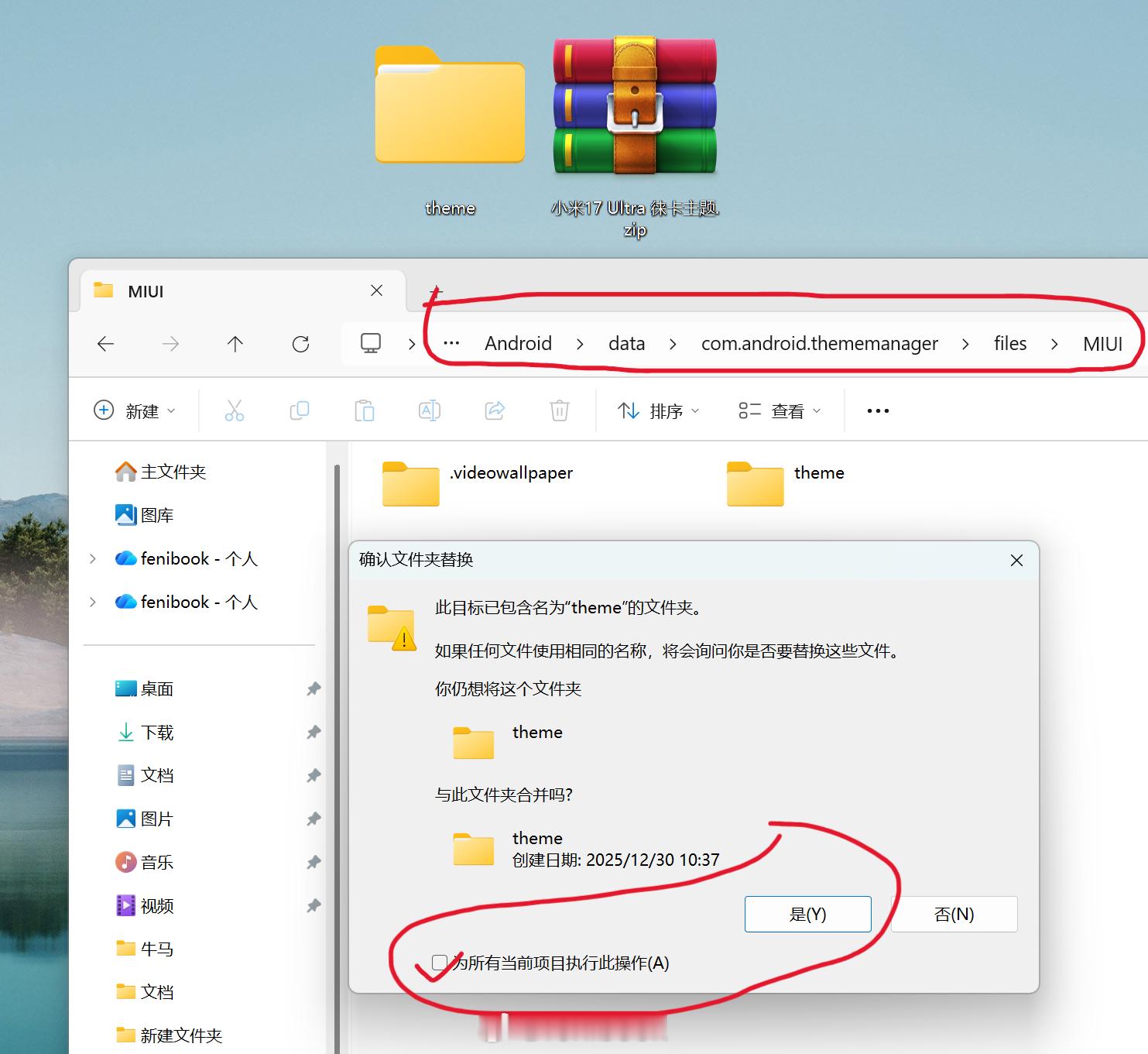The width and height of the screenshot is (1148, 1054).
Task: Click the Rename icon in toolbar
Action: [430, 410]
